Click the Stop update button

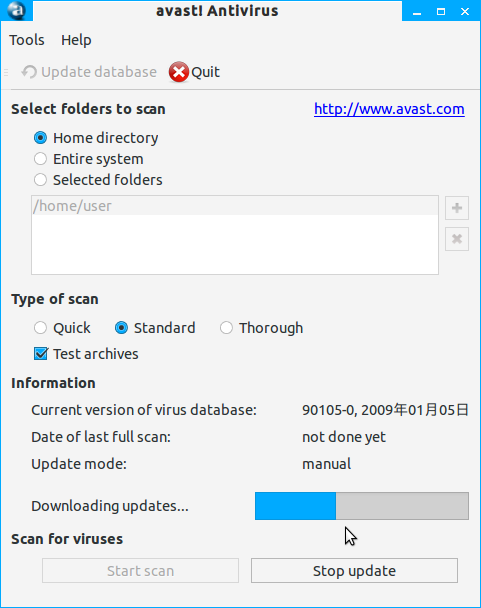[x=354, y=570]
